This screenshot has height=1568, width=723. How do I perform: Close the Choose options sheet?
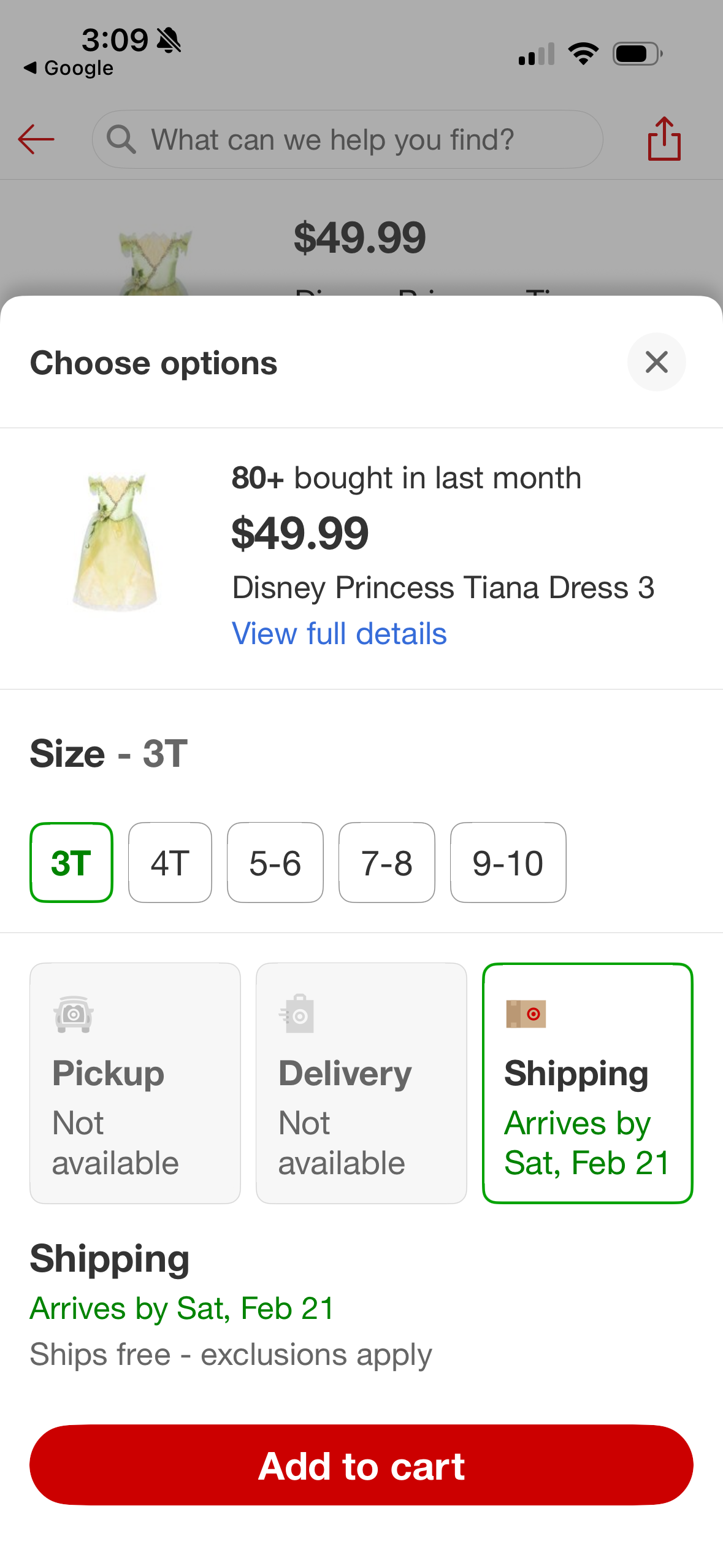[656, 362]
